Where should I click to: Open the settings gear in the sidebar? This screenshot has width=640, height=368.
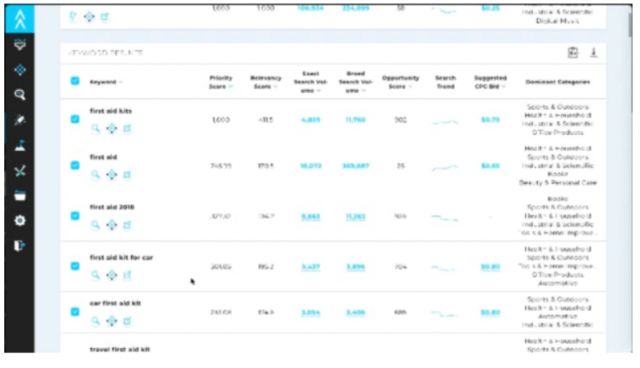pos(20,221)
